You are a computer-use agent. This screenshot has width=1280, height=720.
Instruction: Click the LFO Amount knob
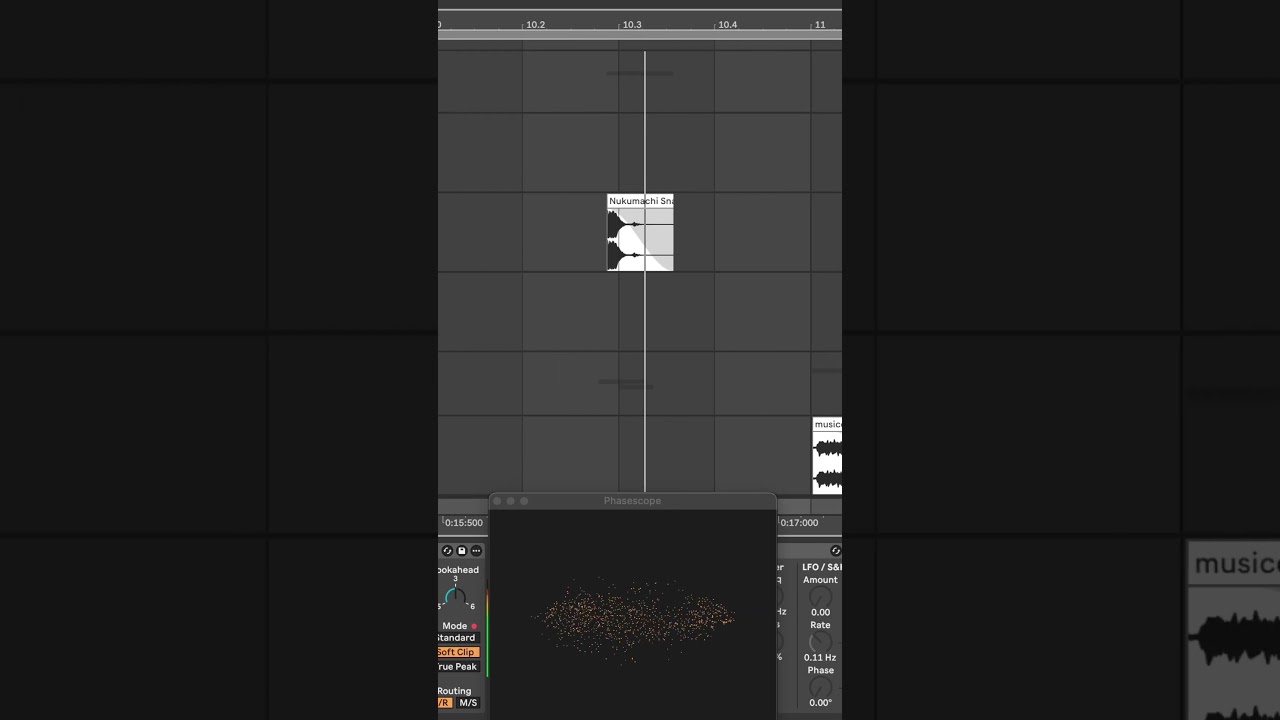click(x=820, y=597)
